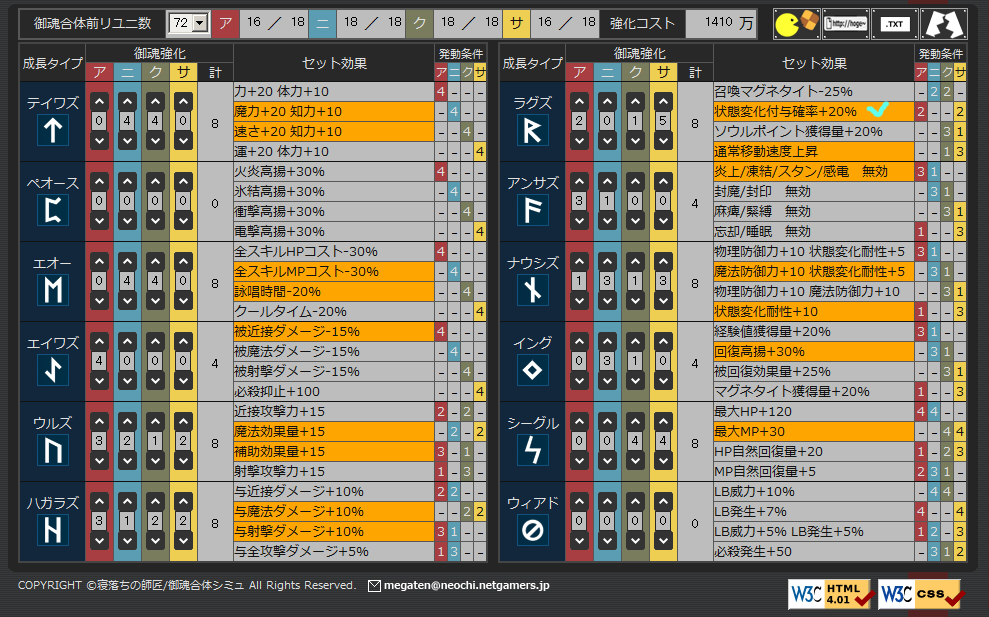Viewport: 989px width, 617px height.
Task: Open the 御魂合体前リユニ数 dropdown showing 72
Action: (x=188, y=23)
